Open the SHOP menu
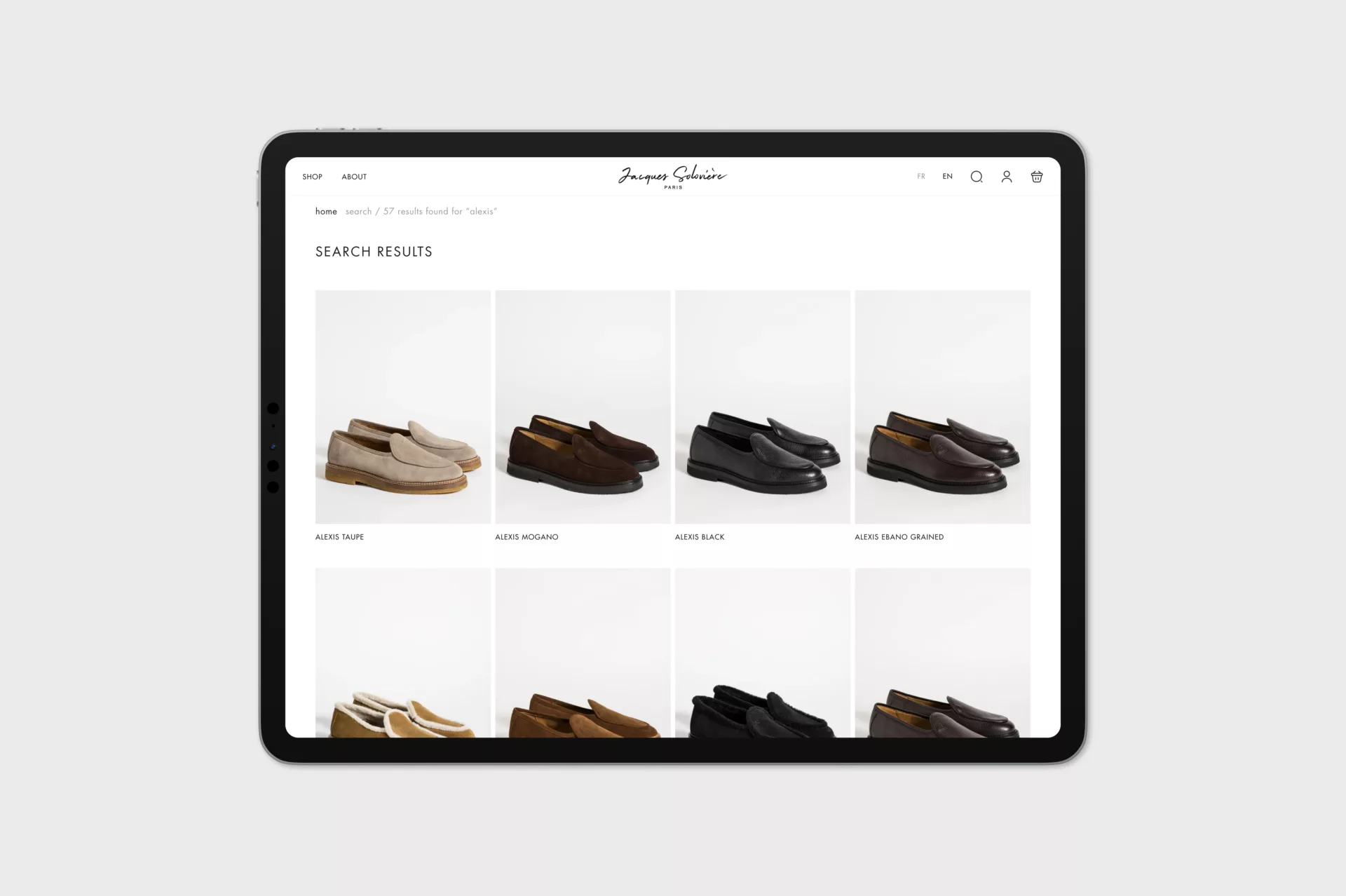Screen dimensions: 1346x896 pos(313,177)
